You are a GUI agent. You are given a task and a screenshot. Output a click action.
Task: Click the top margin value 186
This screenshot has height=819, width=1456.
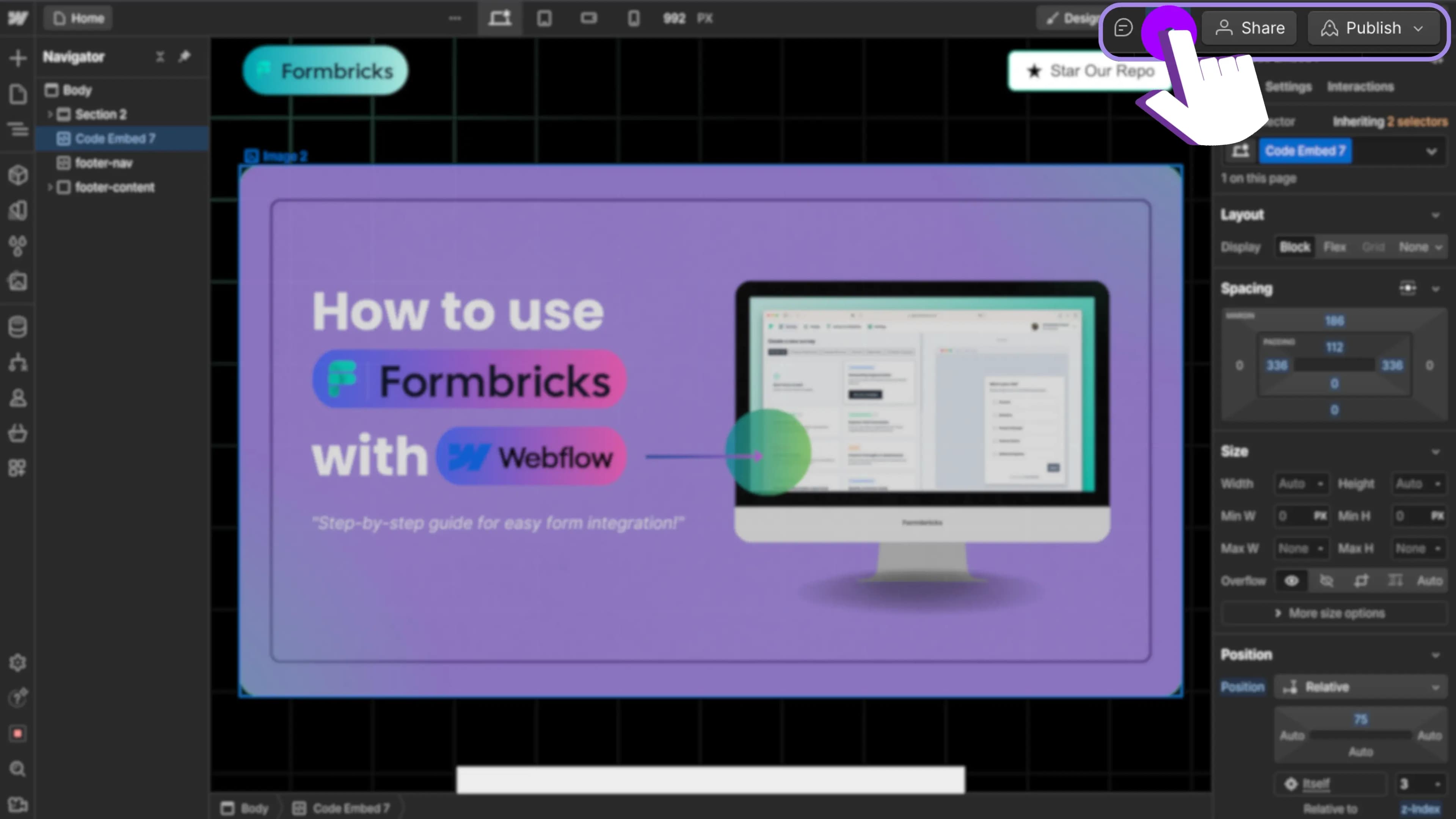pos(1335,321)
